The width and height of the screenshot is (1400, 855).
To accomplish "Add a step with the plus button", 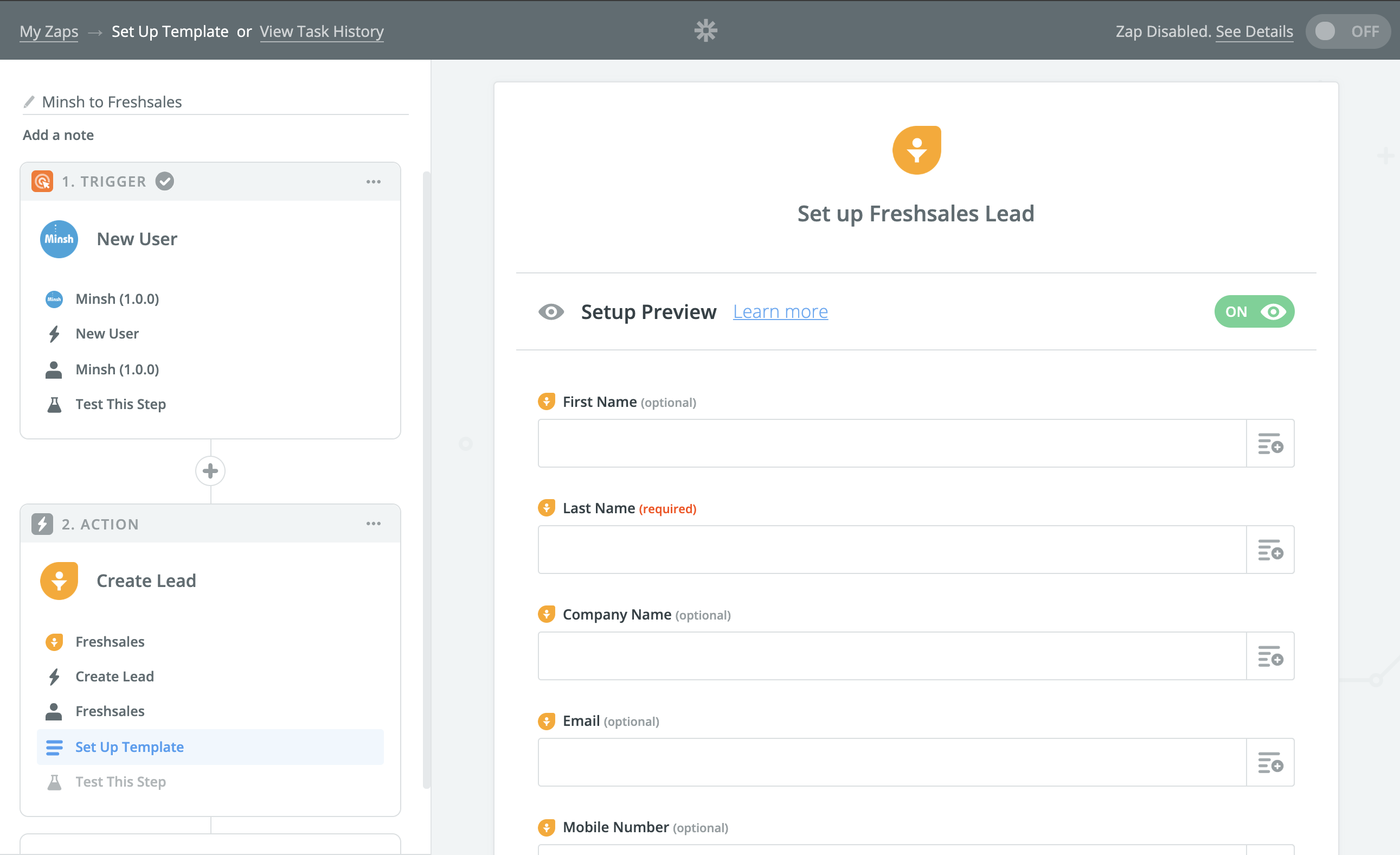I will click(210, 471).
